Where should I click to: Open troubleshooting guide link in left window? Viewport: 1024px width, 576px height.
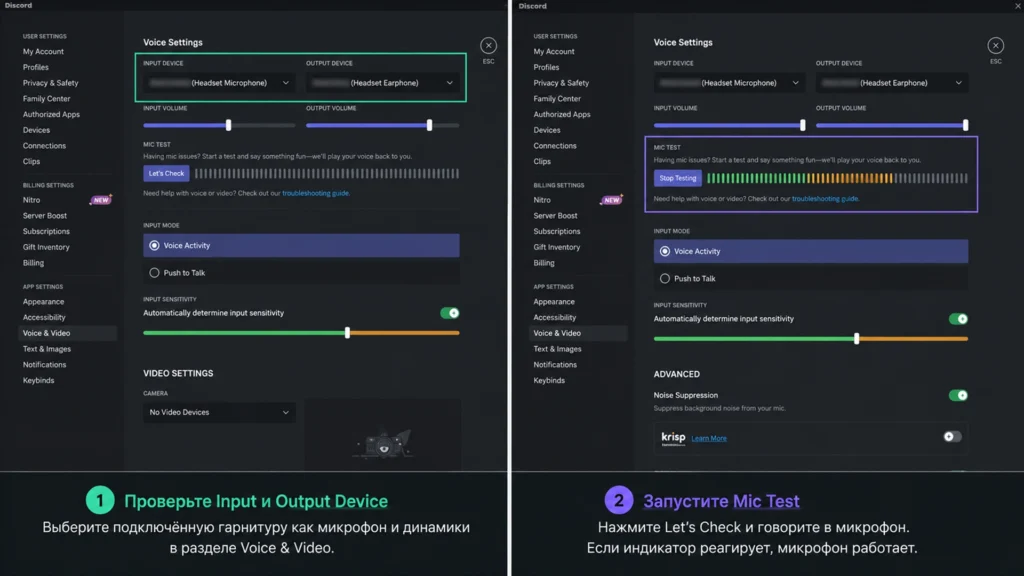pos(315,193)
